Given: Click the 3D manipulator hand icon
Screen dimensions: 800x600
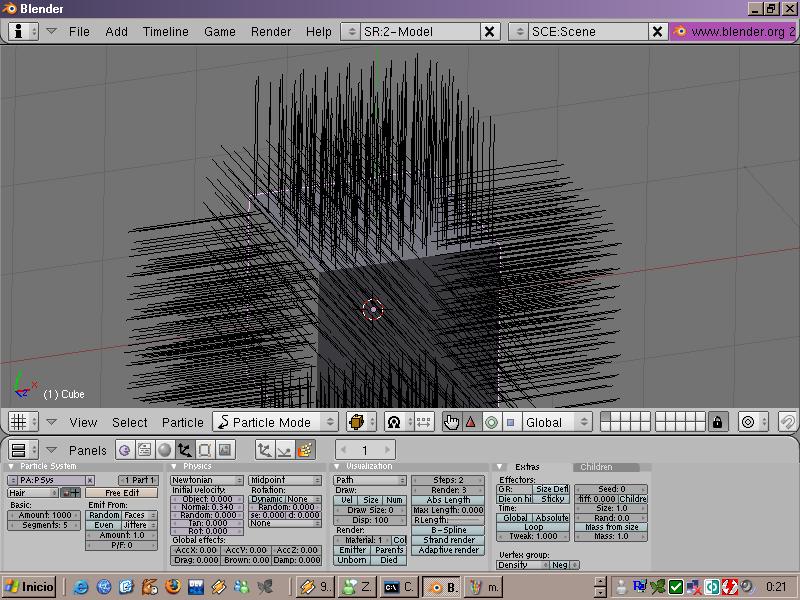Looking at the screenshot, I should (451, 422).
